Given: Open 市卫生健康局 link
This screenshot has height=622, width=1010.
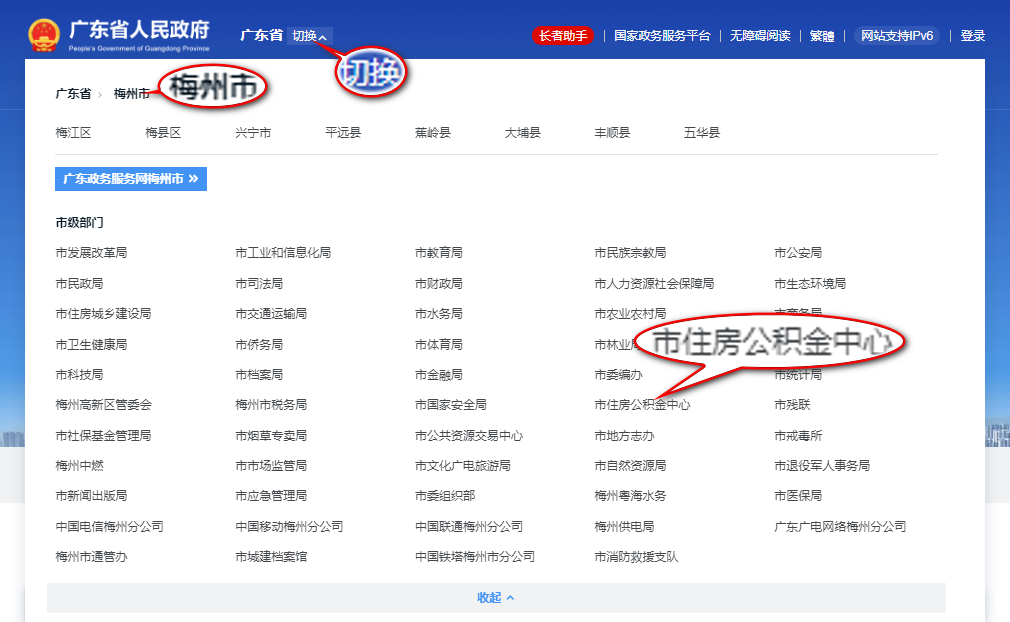Looking at the screenshot, I should click(91, 344).
